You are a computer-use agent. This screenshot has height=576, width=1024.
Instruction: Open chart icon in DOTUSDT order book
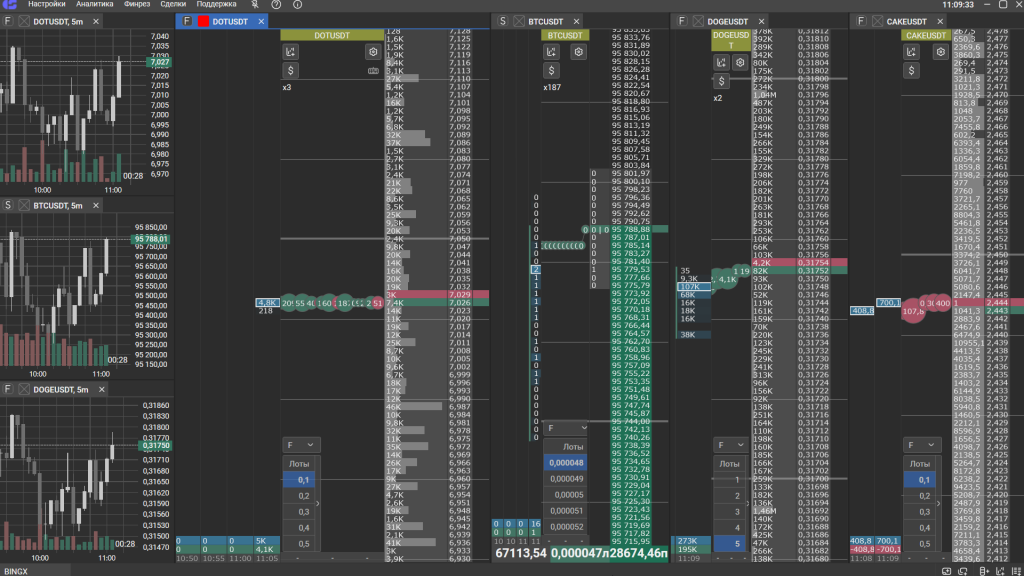291,52
